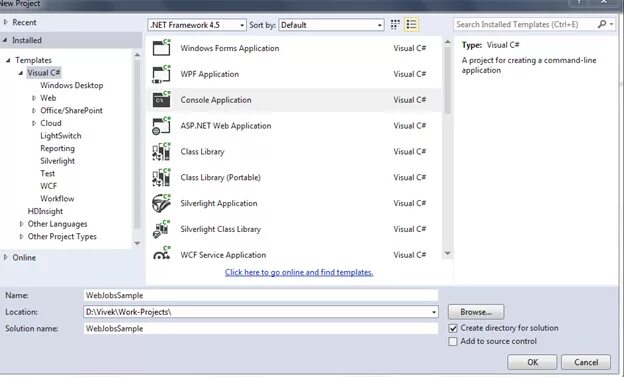Select the ASP.NET Web Application icon
Screen dimensions: 624x377
[161, 126]
